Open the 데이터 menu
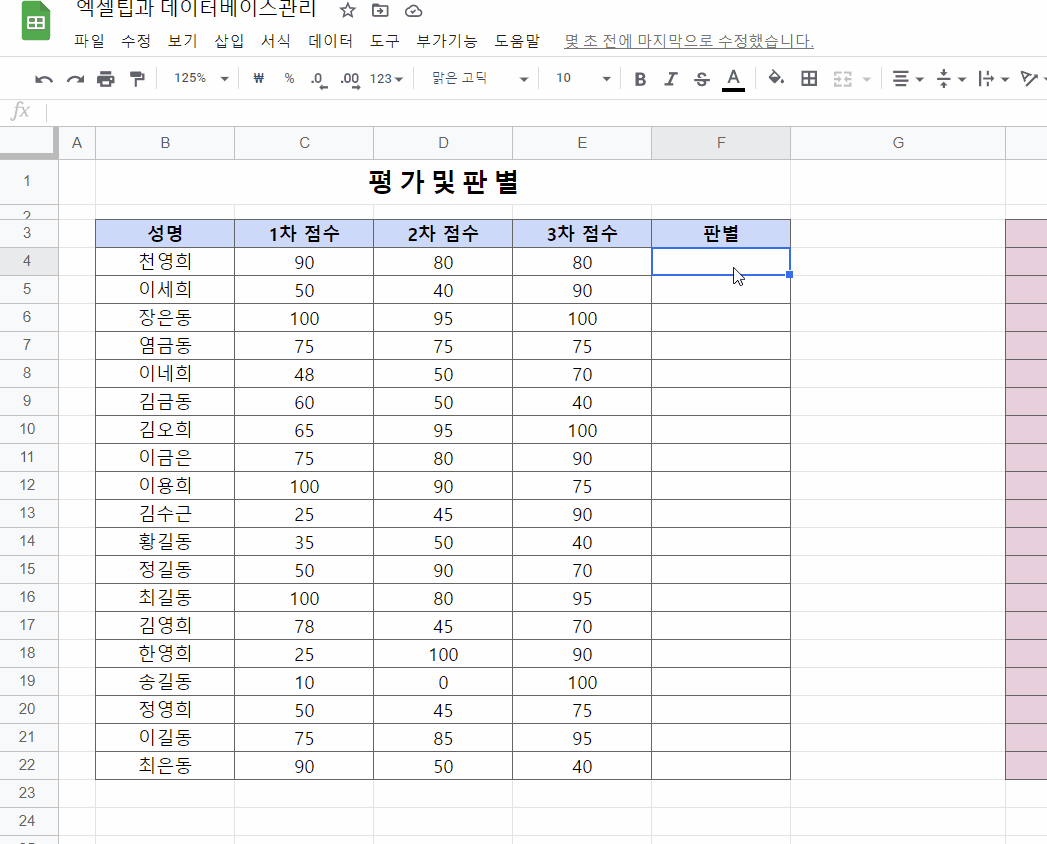 click(331, 41)
